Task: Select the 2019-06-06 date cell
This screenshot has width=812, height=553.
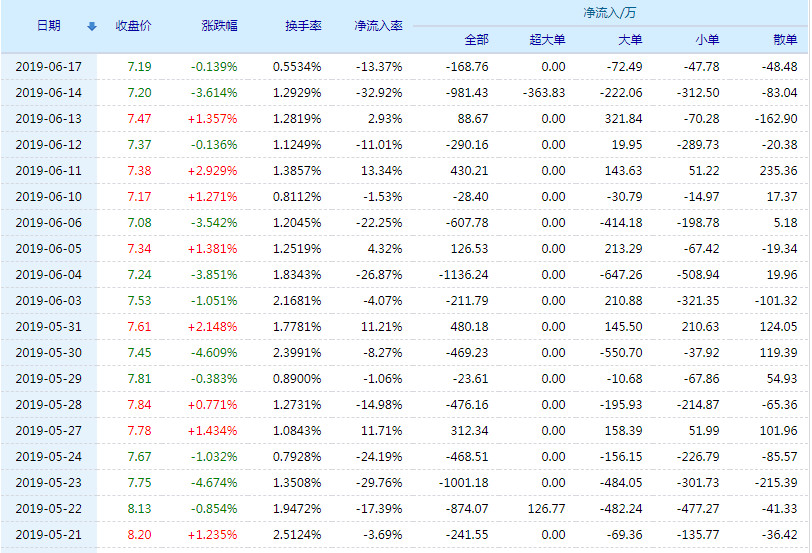Action: click(x=49, y=223)
